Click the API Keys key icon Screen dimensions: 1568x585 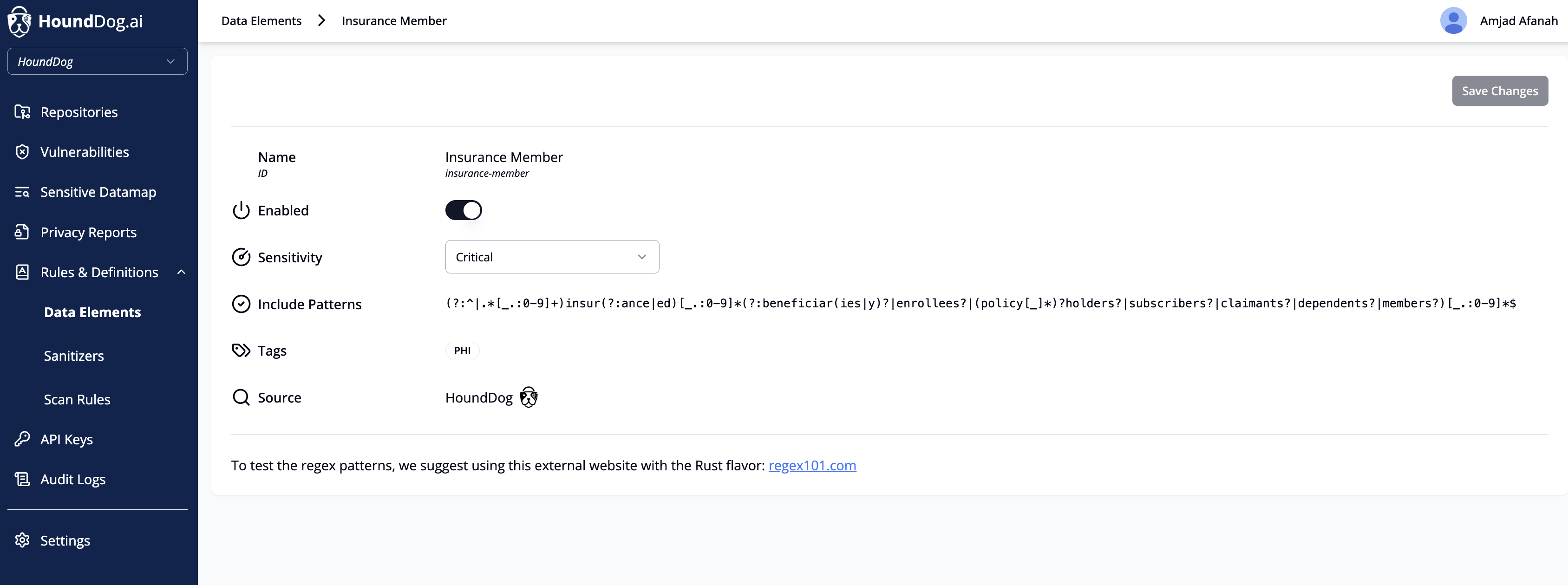[x=22, y=439]
